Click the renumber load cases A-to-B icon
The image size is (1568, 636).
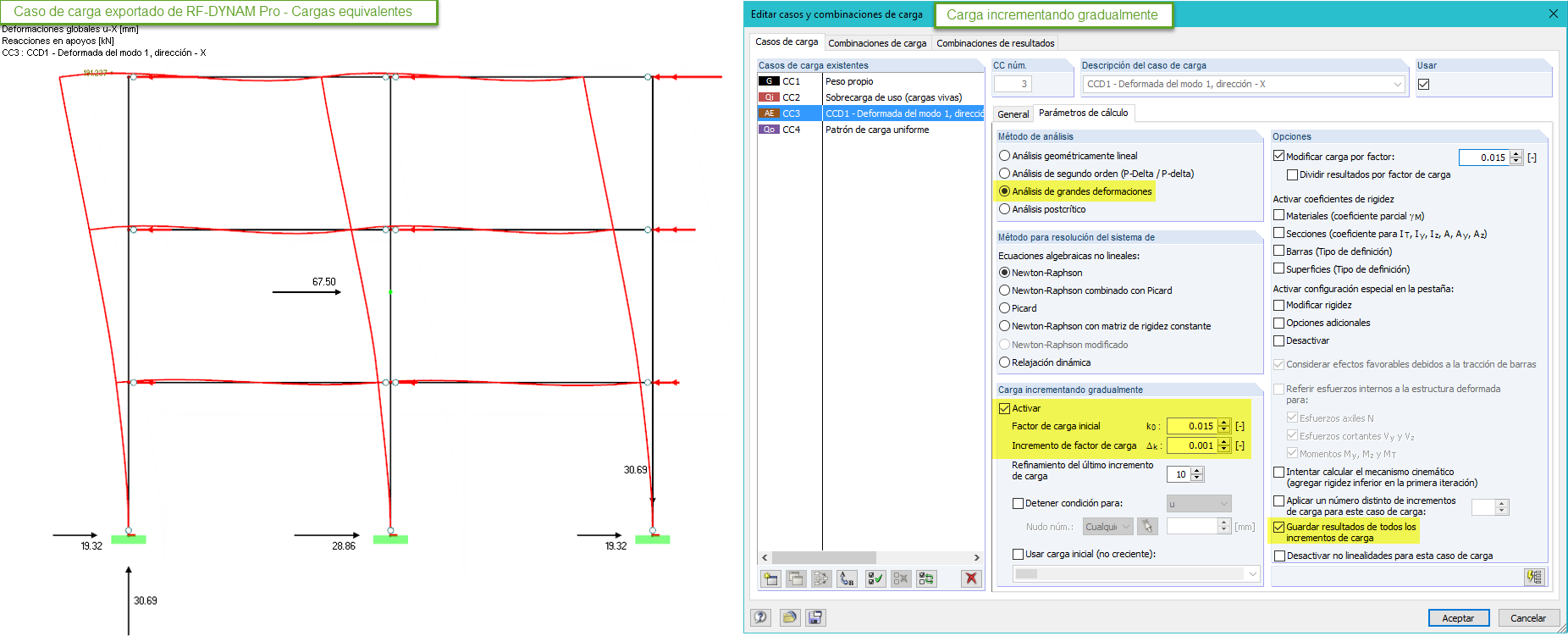847,578
